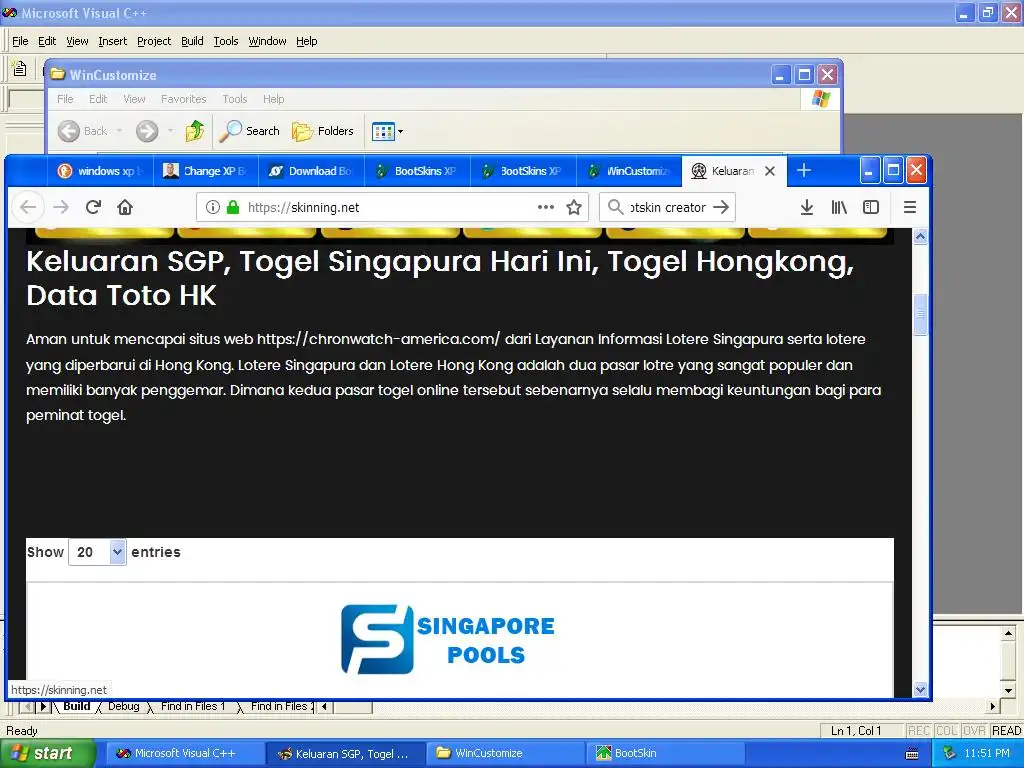
Task: Click the address bar URL skinning.net
Action: click(304, 208)
